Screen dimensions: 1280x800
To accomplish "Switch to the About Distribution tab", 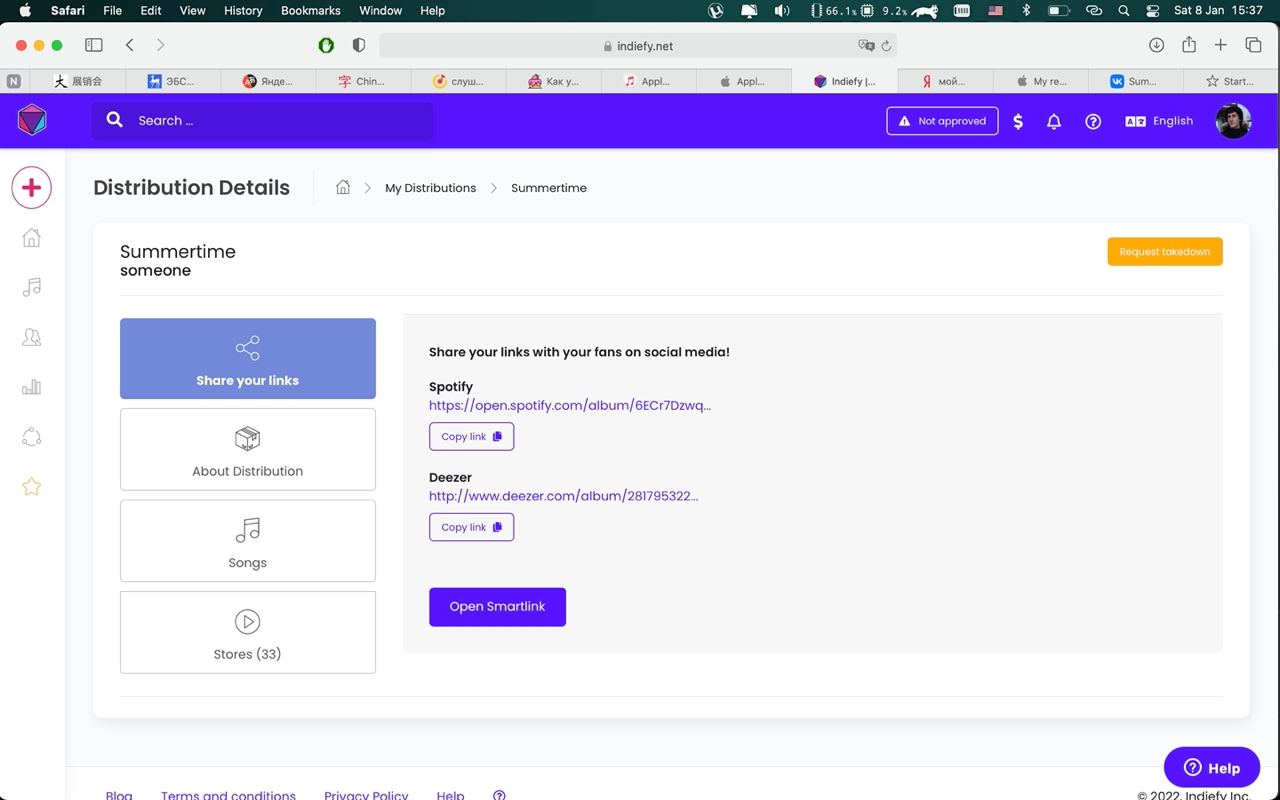I will pos(248,449).
